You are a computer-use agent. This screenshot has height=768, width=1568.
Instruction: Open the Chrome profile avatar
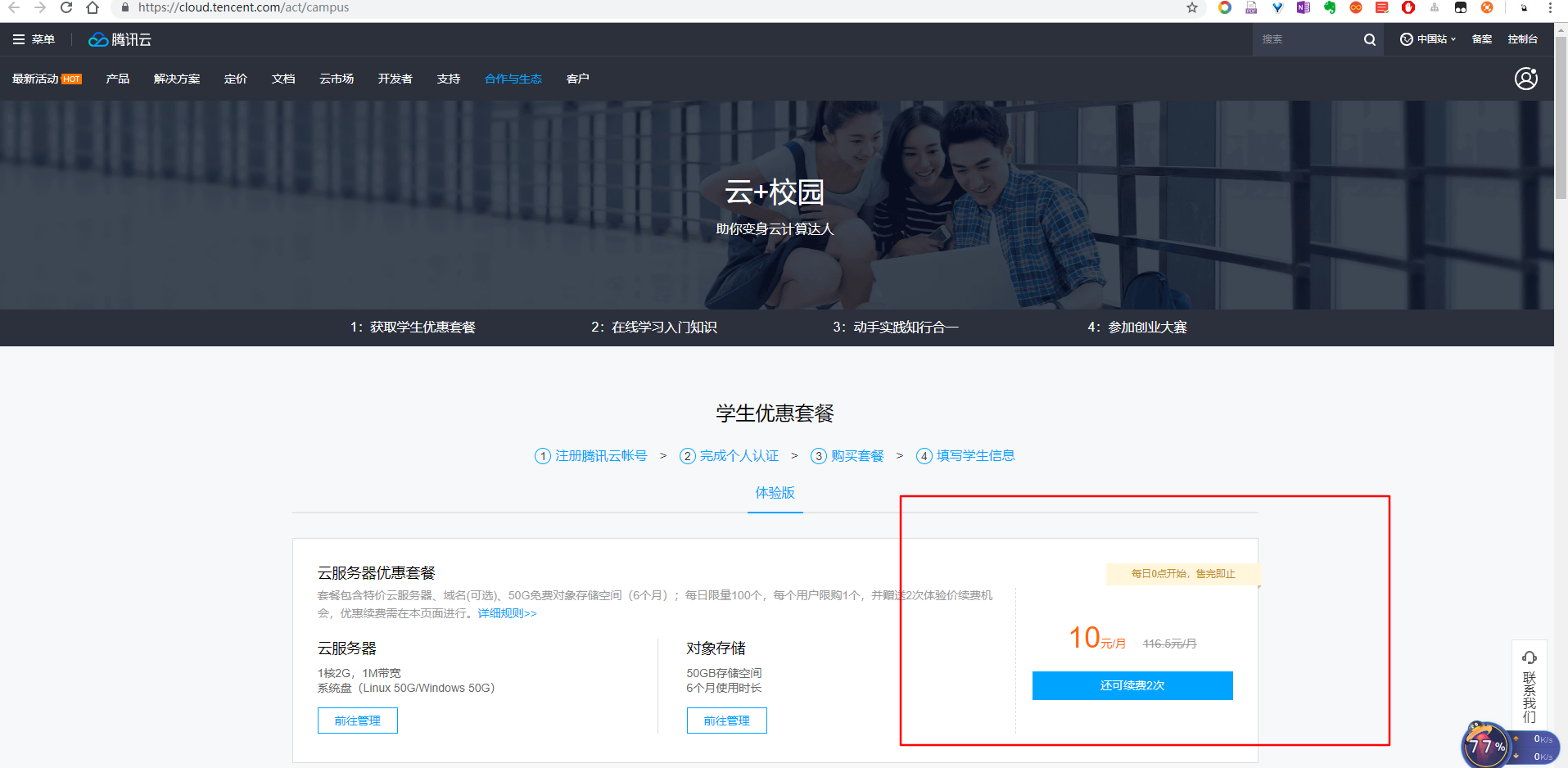pyautogui.click(x=1524, y=7)
